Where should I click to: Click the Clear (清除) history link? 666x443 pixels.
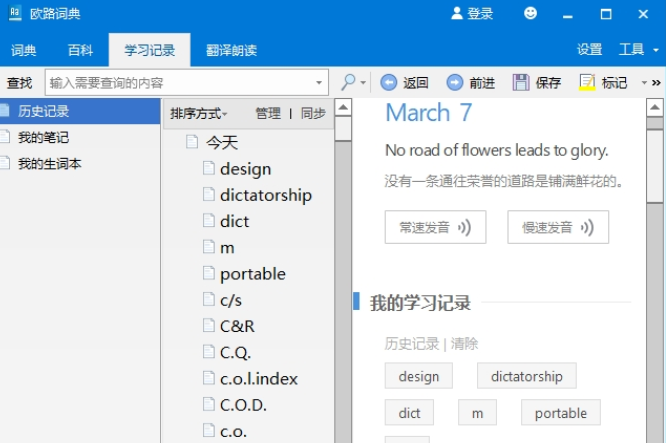[464, 343]
